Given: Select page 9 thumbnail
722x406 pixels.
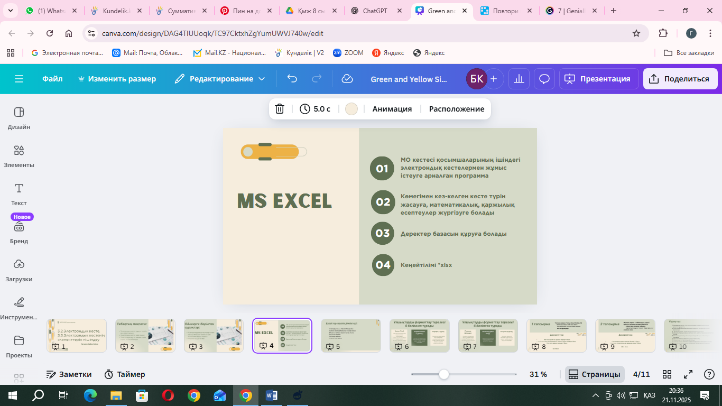Looking at the screenshot, I should [x=625, y=336].
